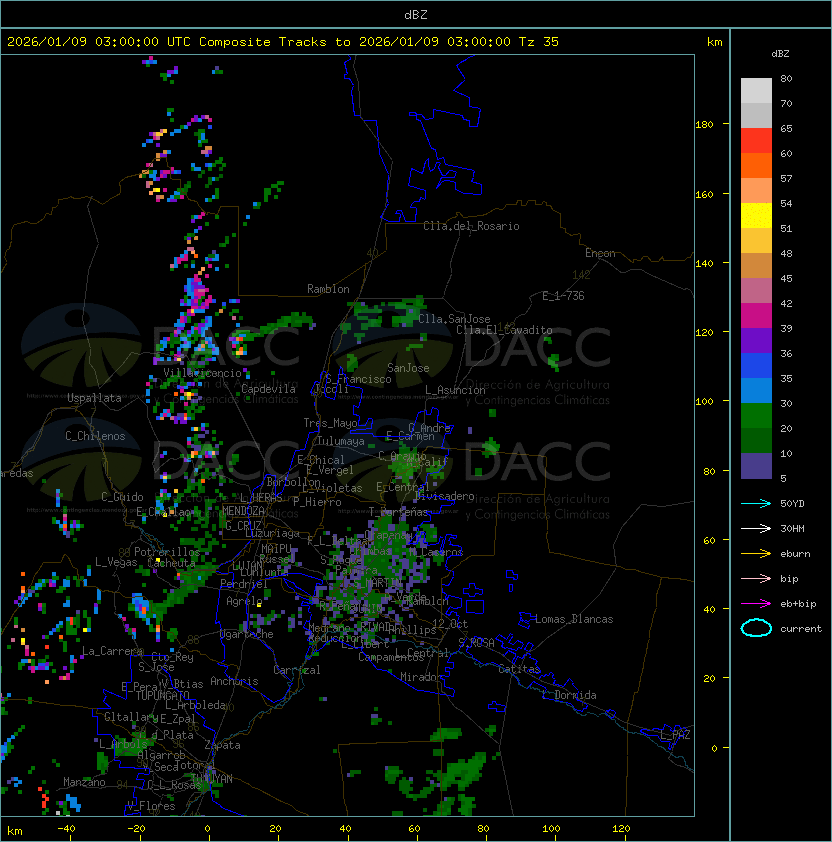Click the Cacheuta map label
The width and height of the screenshot is (832, 842).
pos(171,563)
